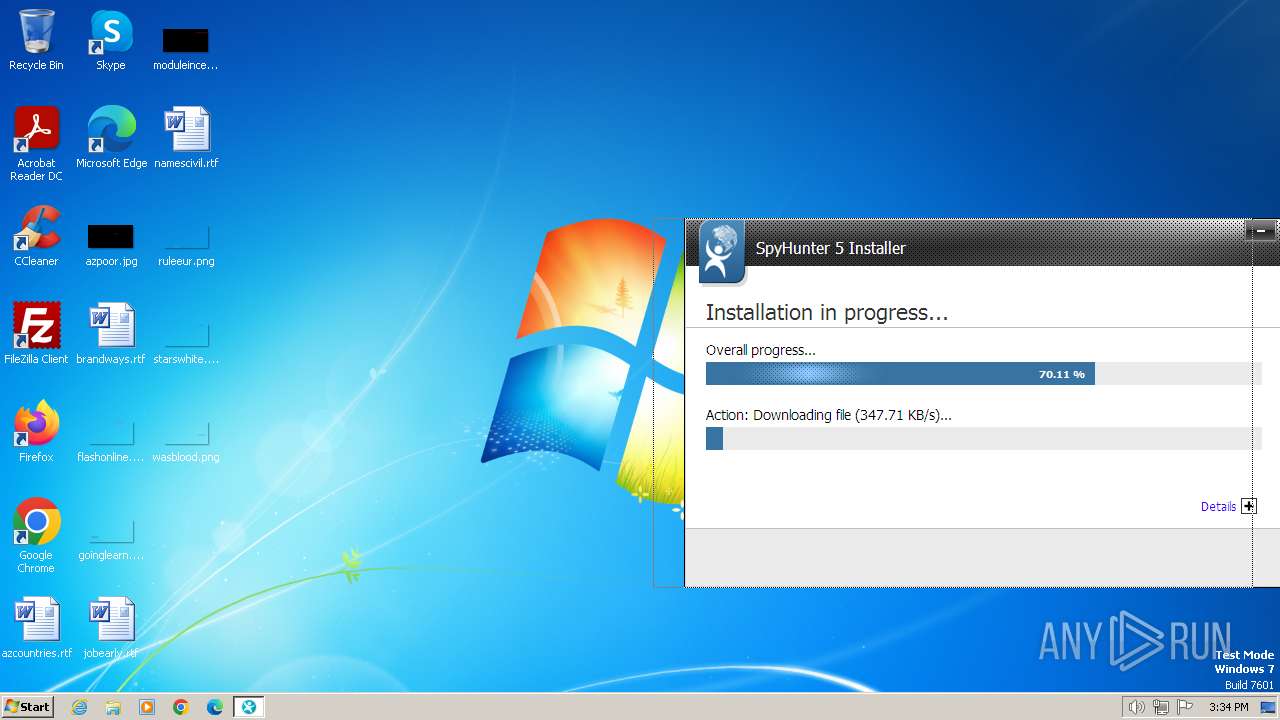Click the SpyHunter logo in installer header
The image size is (1280, 720).
(x=721, y=251)
